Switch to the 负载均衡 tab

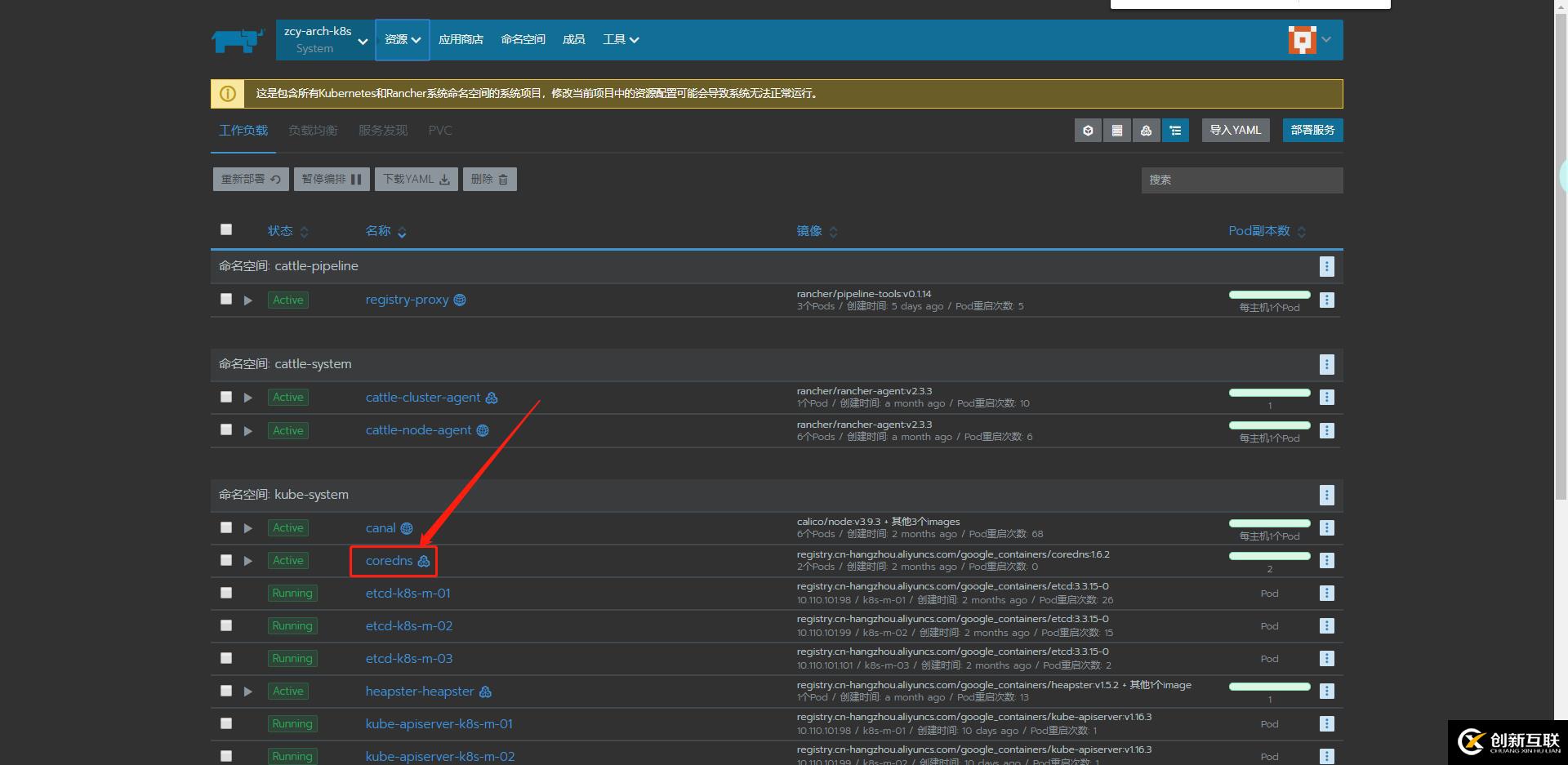pos(313,131)
